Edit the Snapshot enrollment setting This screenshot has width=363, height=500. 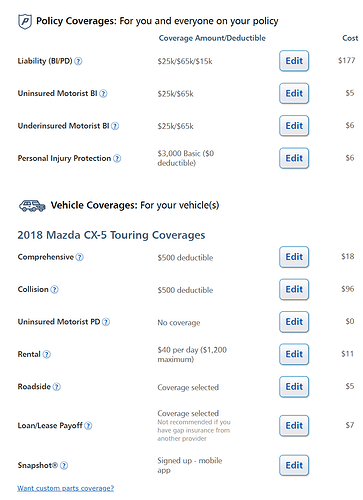(x=294, y=465)
